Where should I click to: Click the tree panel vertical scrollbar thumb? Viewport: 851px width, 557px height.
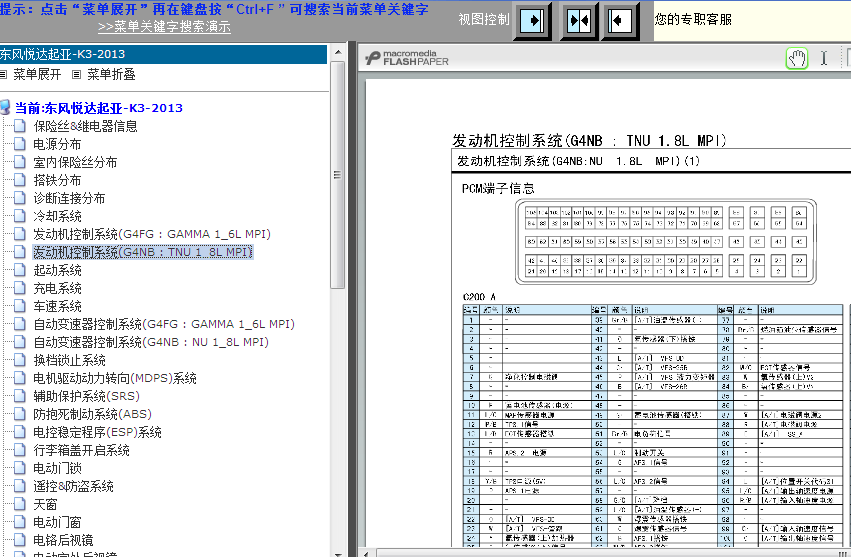pos(338,175)
